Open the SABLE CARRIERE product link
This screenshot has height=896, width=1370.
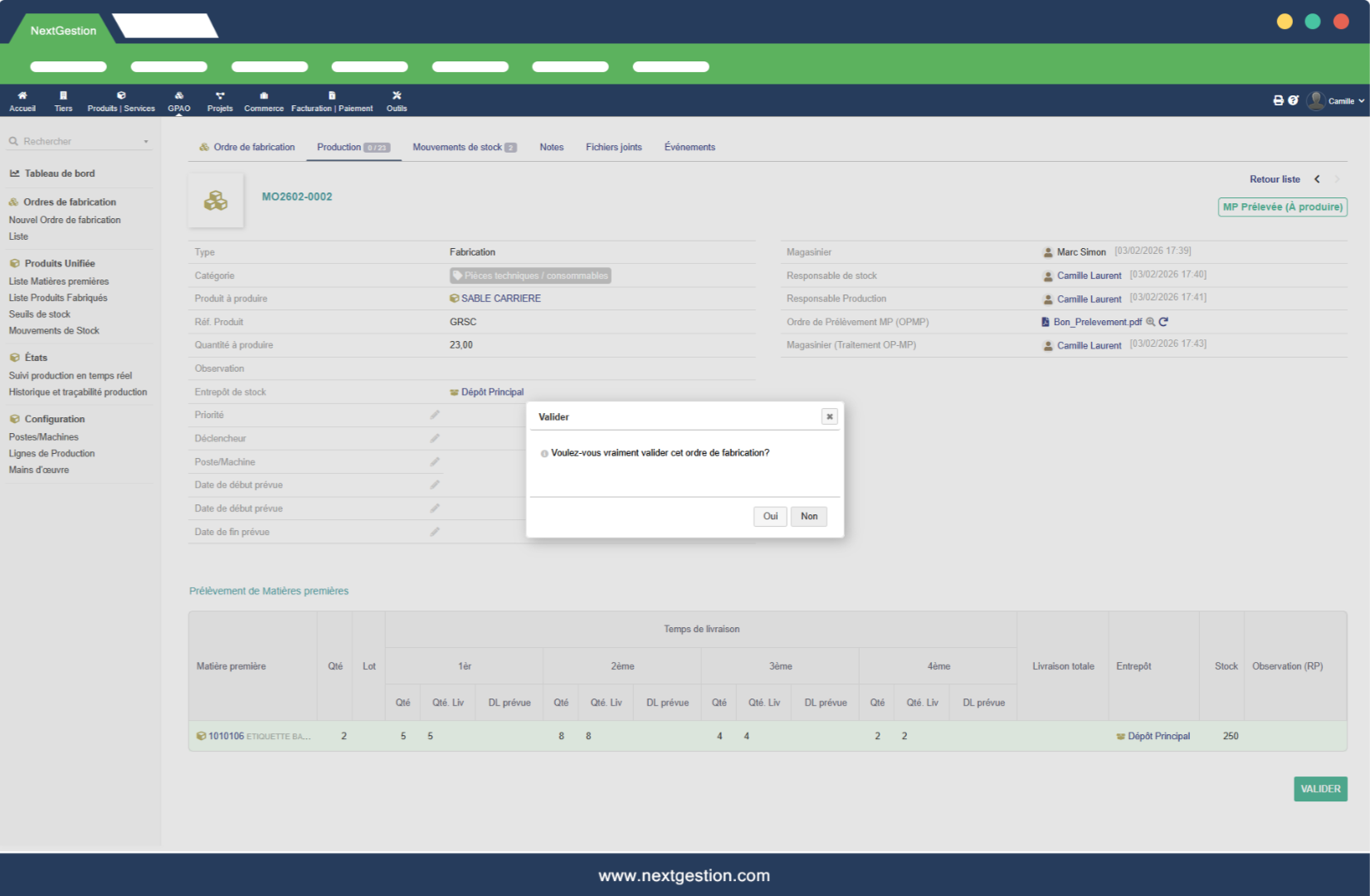[500, 299]
